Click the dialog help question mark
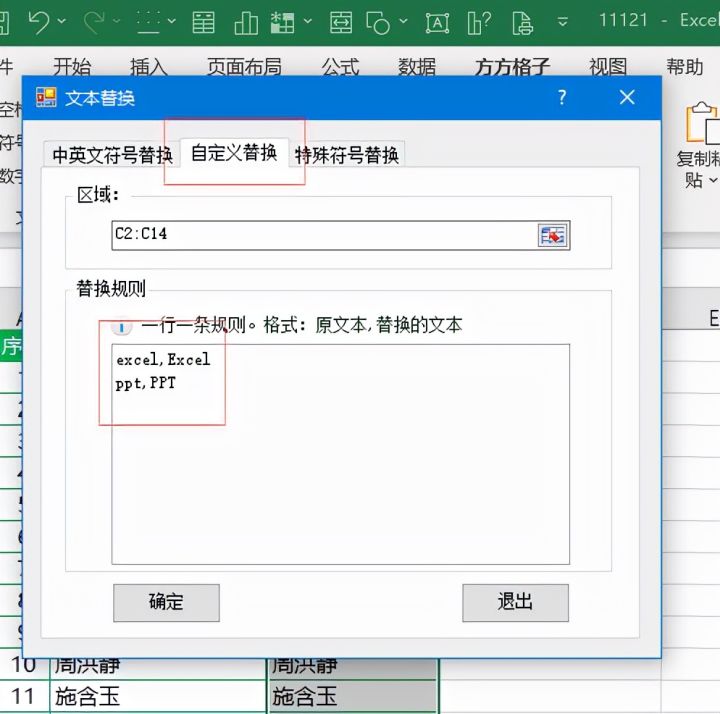This screenshot has width=720, height=714. 562,97
